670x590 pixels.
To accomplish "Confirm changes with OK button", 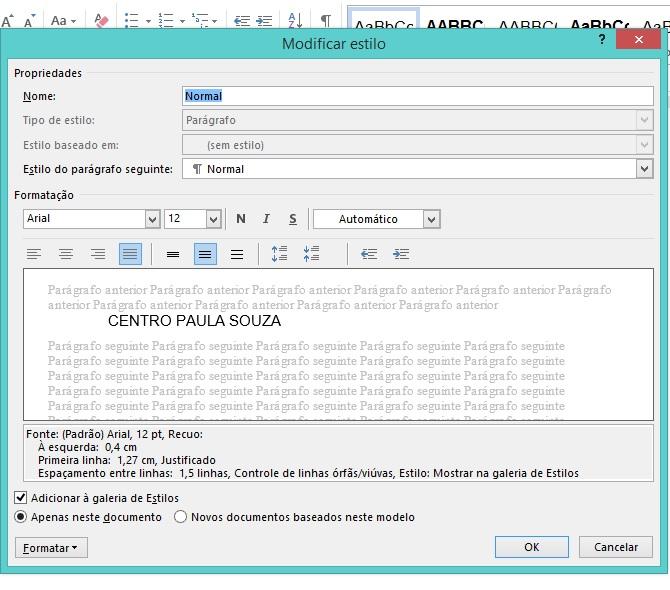I will 531,547.
